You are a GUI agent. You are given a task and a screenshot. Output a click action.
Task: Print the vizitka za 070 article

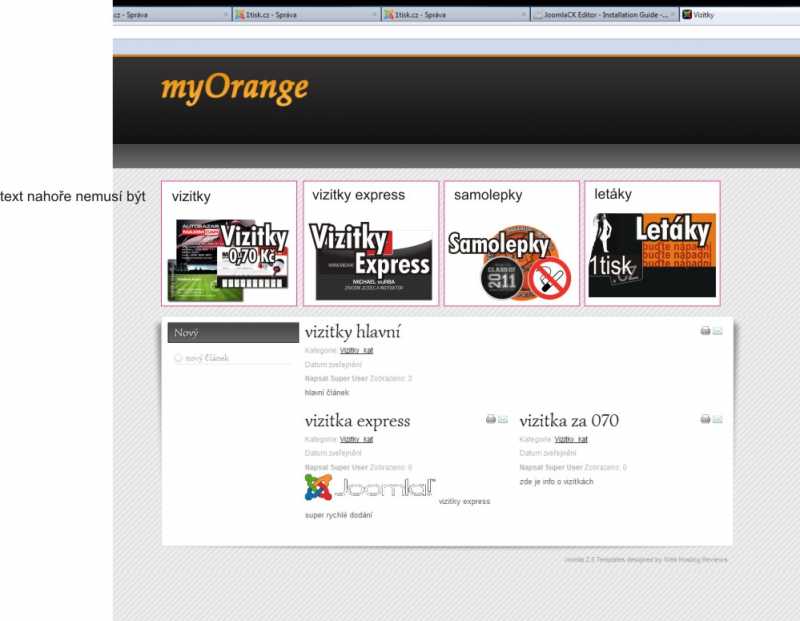click(x=705, y=419)
